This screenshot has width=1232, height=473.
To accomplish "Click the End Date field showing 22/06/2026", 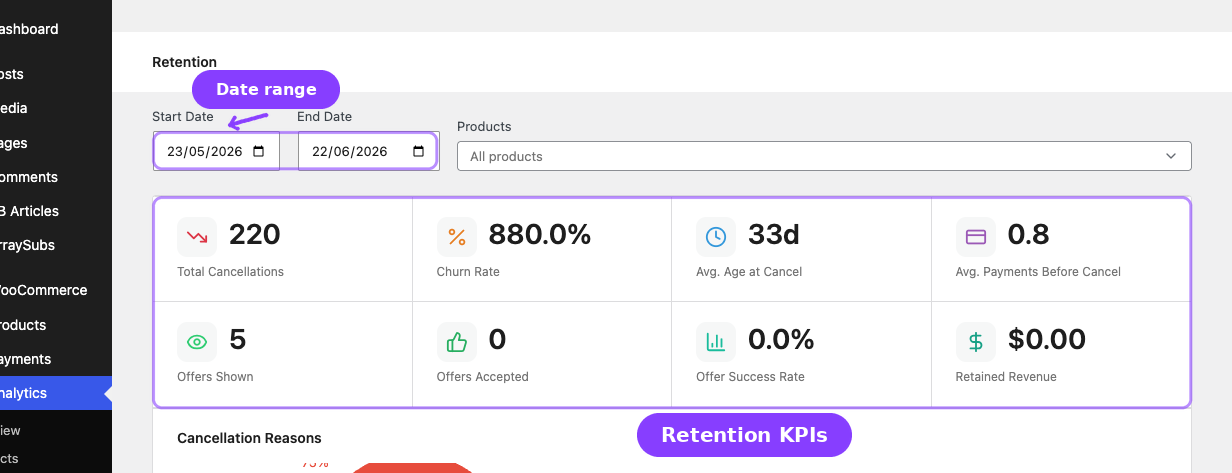I will pos(367,152).
